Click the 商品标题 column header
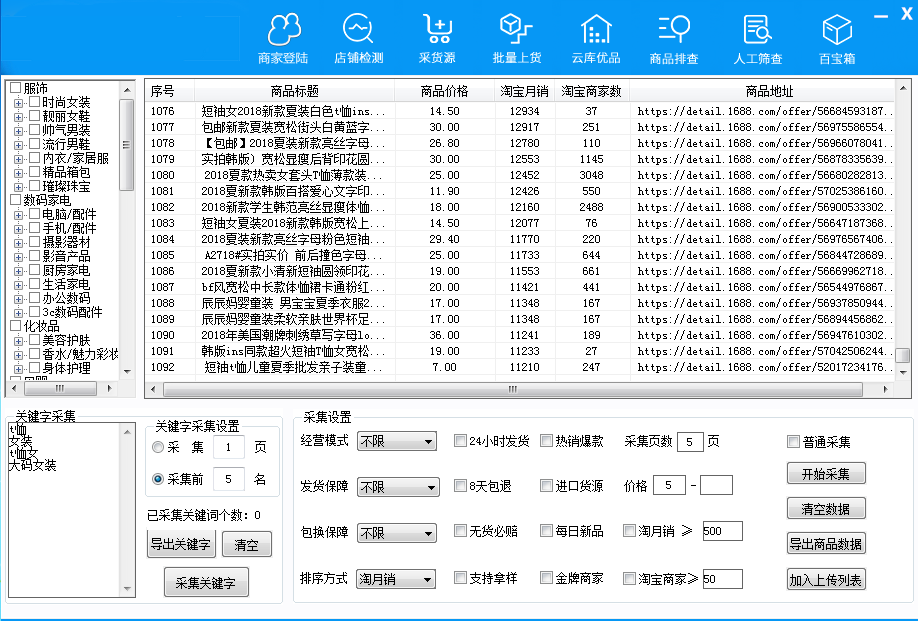Screen dimensions: 918x621 tap(294, 91)
